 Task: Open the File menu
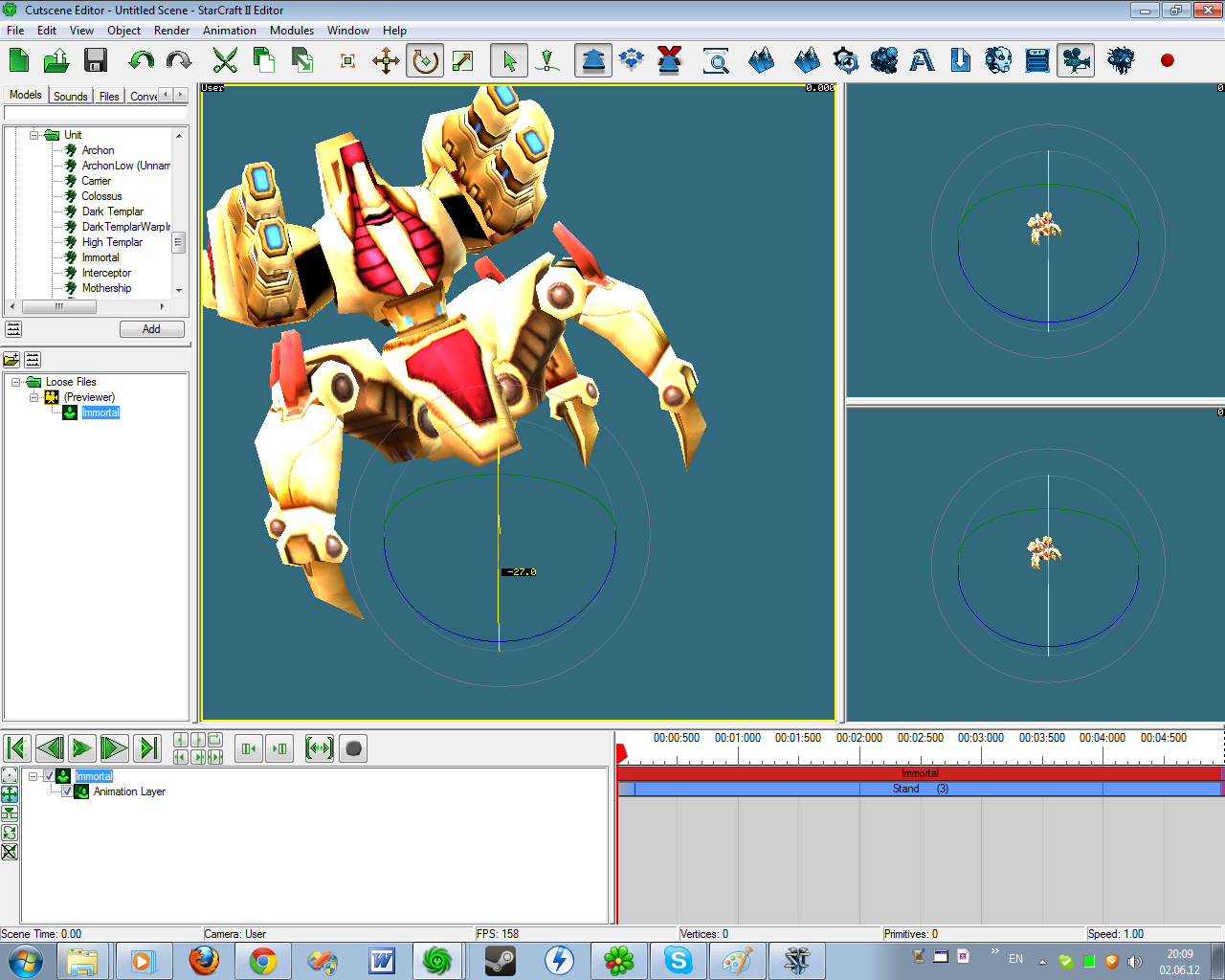pos(15,31)
